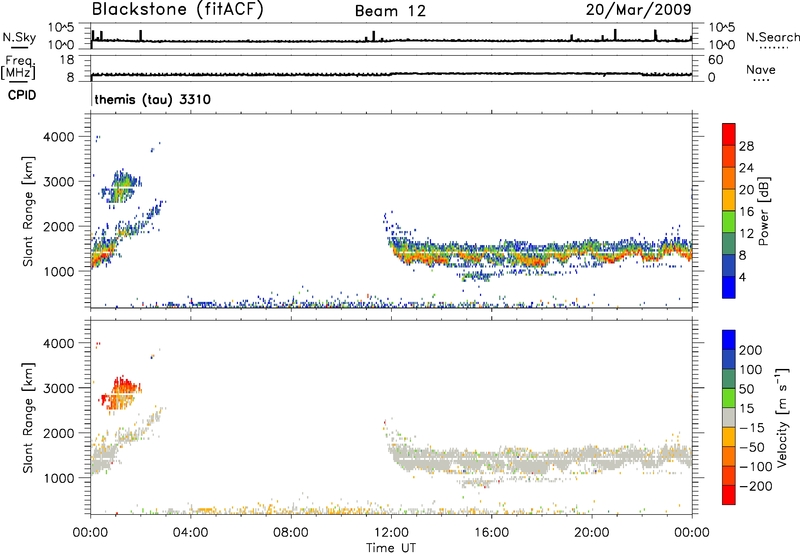
Task: Click the '10^5' tick left of N.Sky plot
Action: (x=61, y=28)
